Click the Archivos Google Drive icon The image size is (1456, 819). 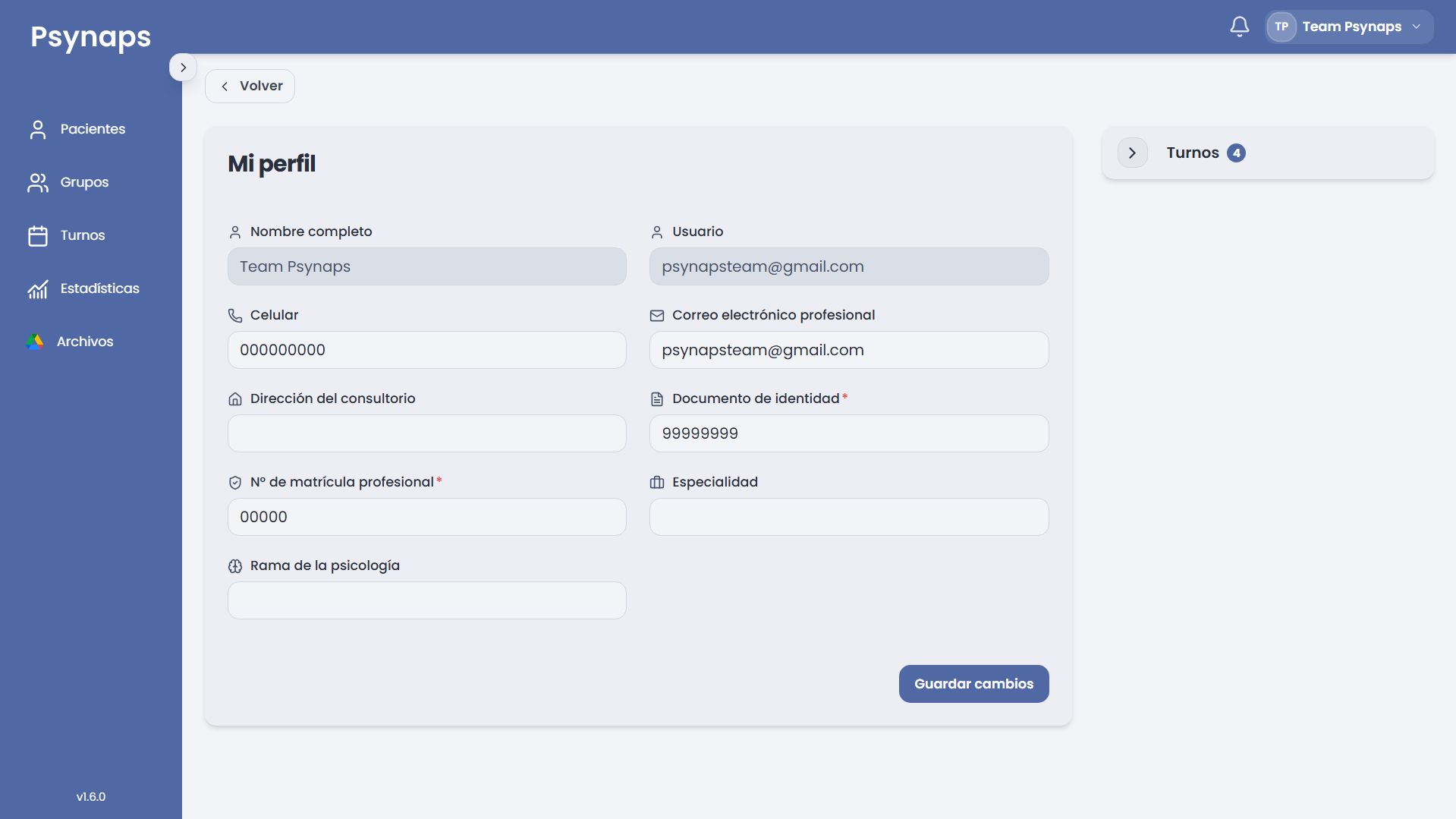(x=35, y=342)
